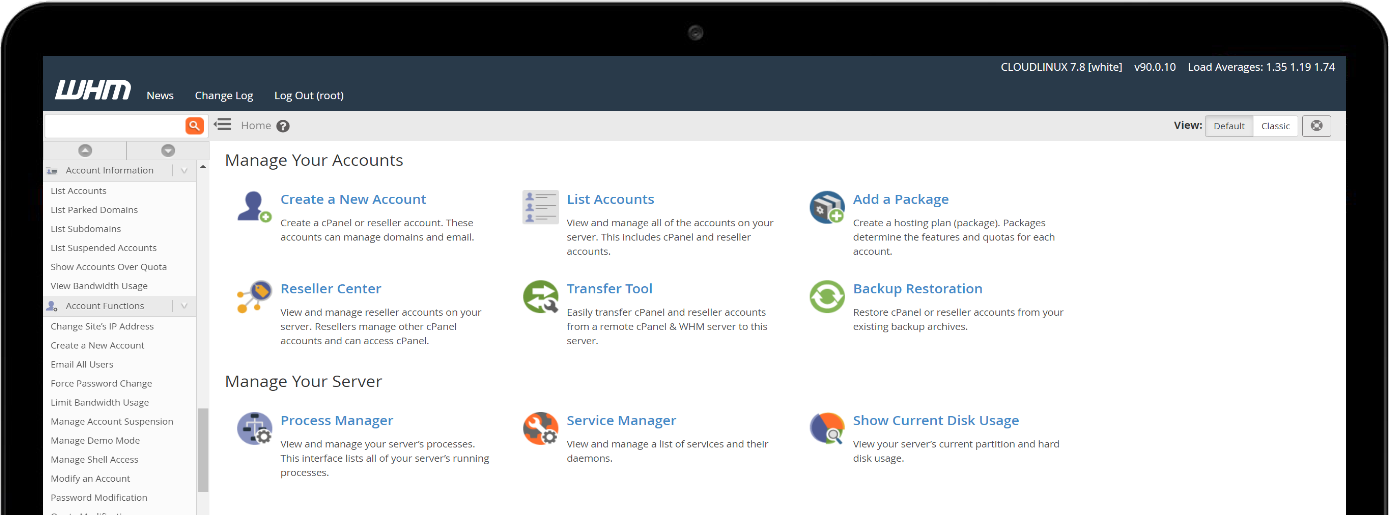Open the Process Manager link
Screen dimensions: 1389x515
click(x=336, y=421)
